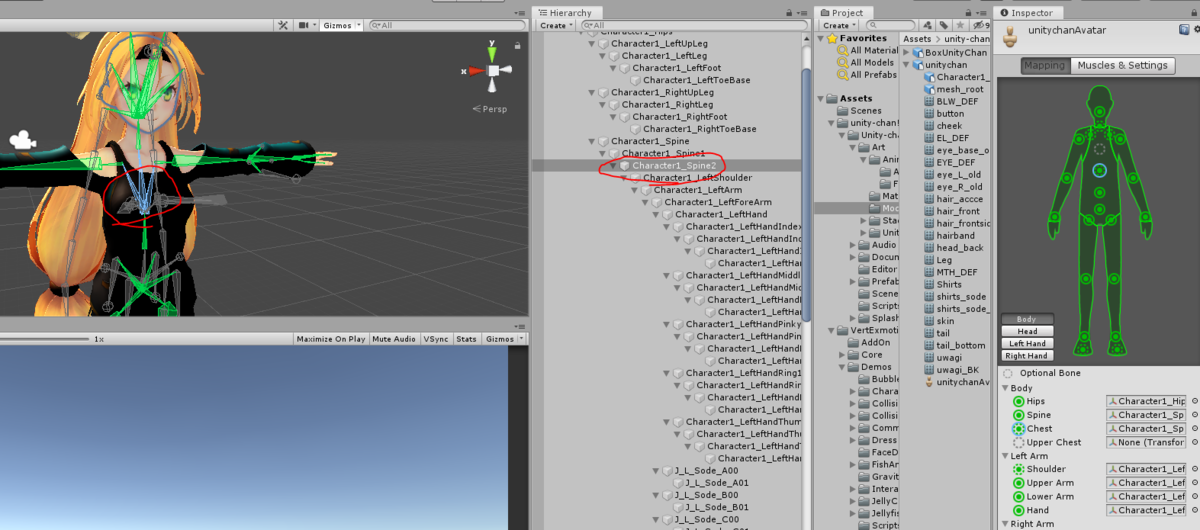Click the search by label icon in Project

point(943,25)
